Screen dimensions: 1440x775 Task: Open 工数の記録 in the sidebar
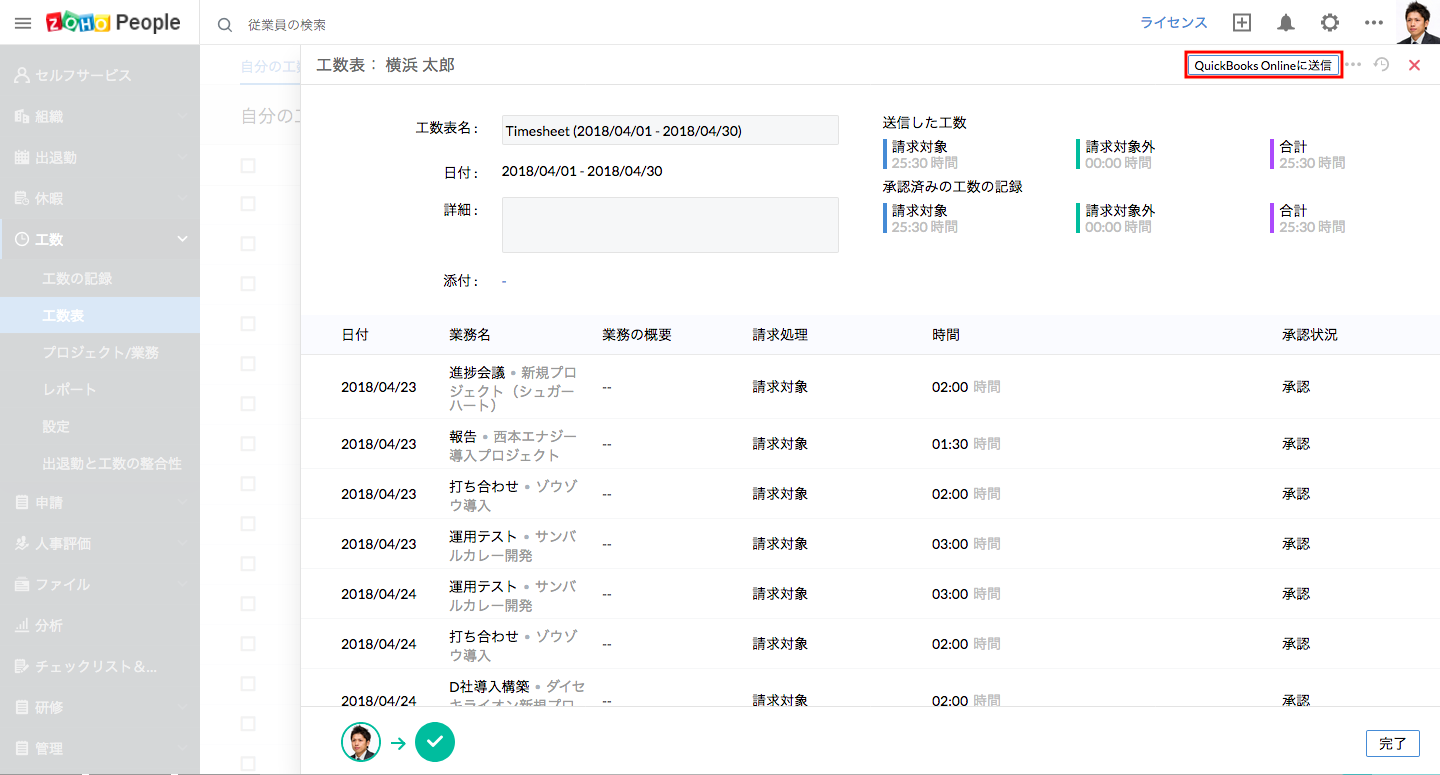[77, 279]
